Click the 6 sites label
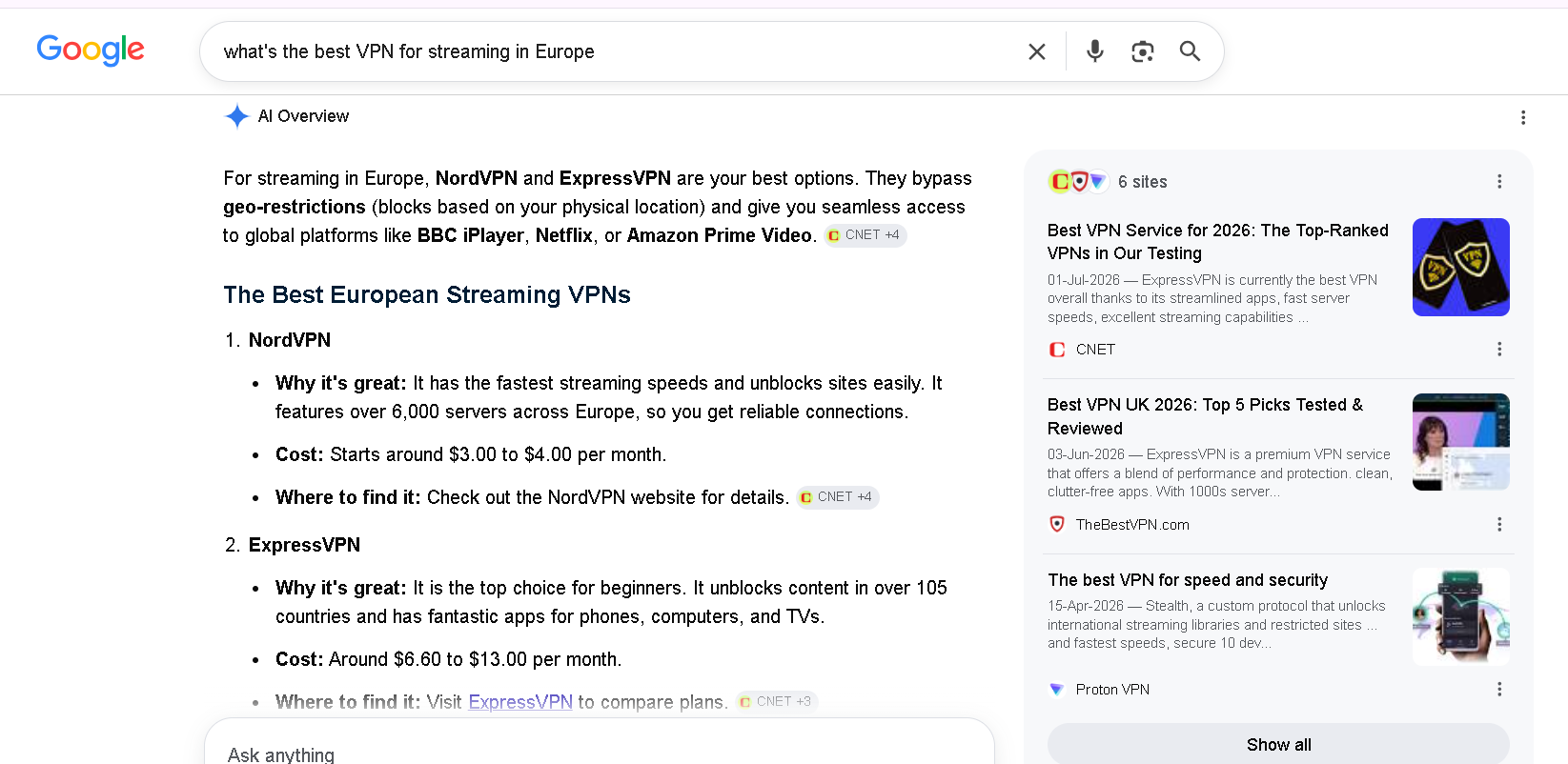The height and width of the screenshot is (764, 1568). pos(1142,182)
